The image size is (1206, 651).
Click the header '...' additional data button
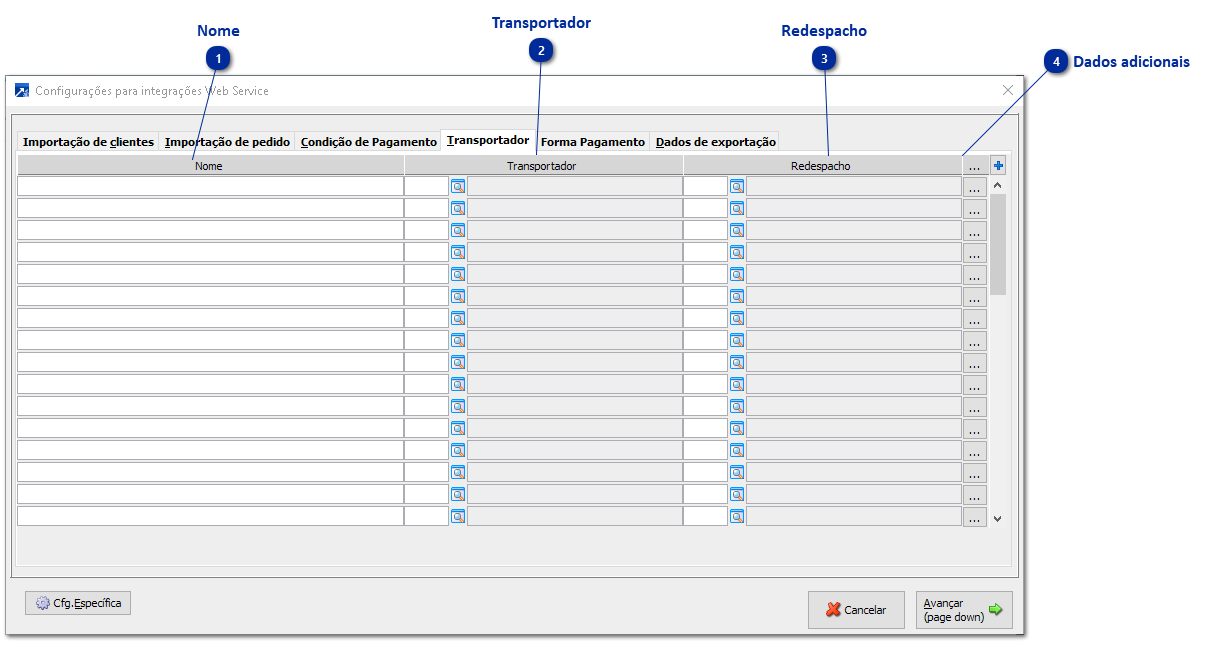(x=975, y=165)
